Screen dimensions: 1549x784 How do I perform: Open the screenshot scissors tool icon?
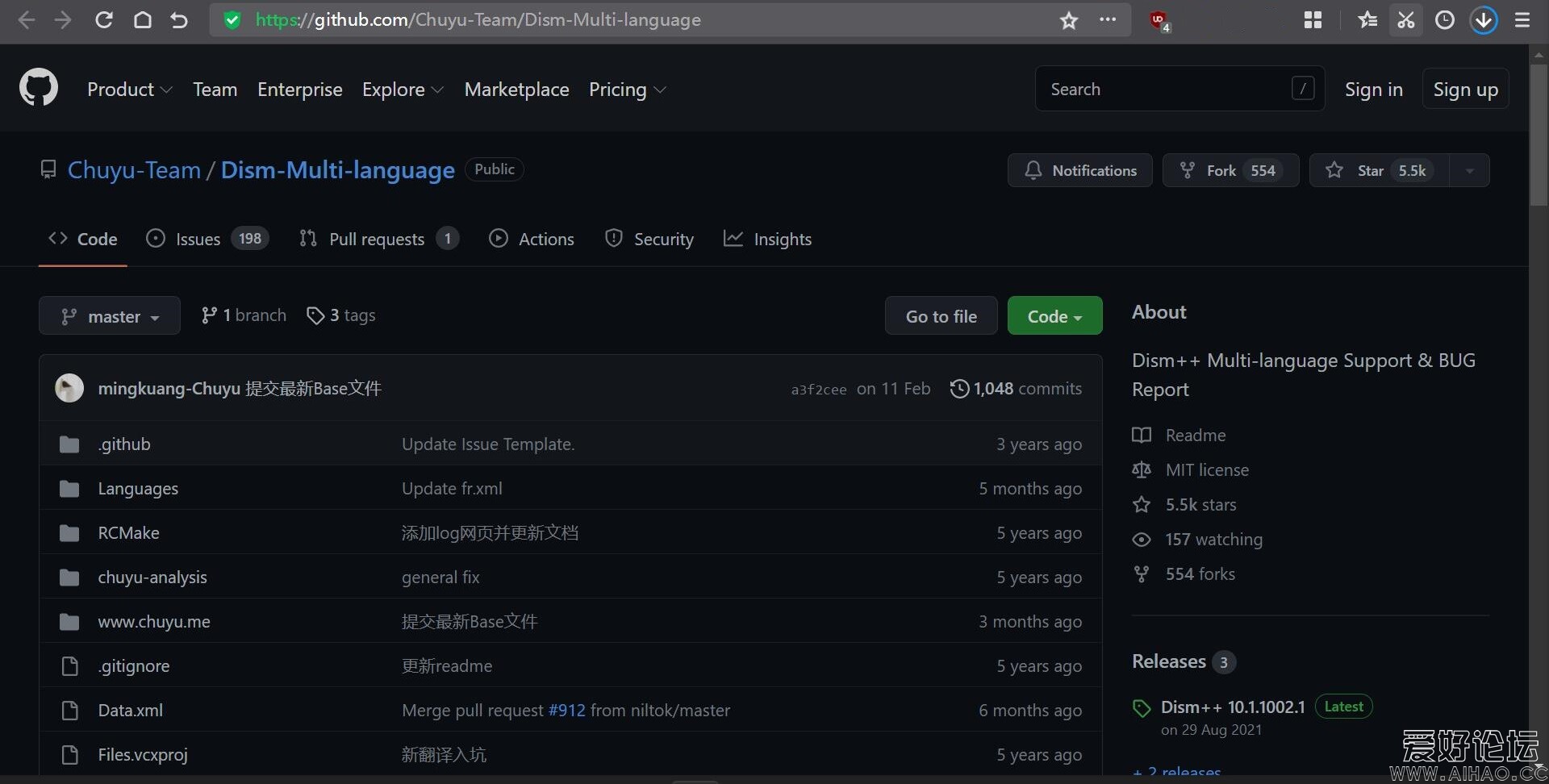(x=1406, y=20)
